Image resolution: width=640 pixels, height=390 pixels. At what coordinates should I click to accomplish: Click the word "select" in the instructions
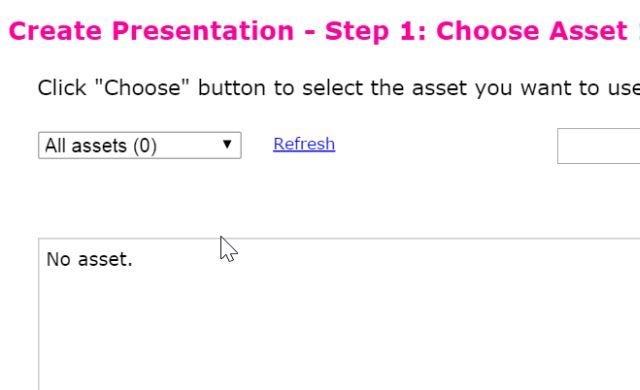[332, 88]
